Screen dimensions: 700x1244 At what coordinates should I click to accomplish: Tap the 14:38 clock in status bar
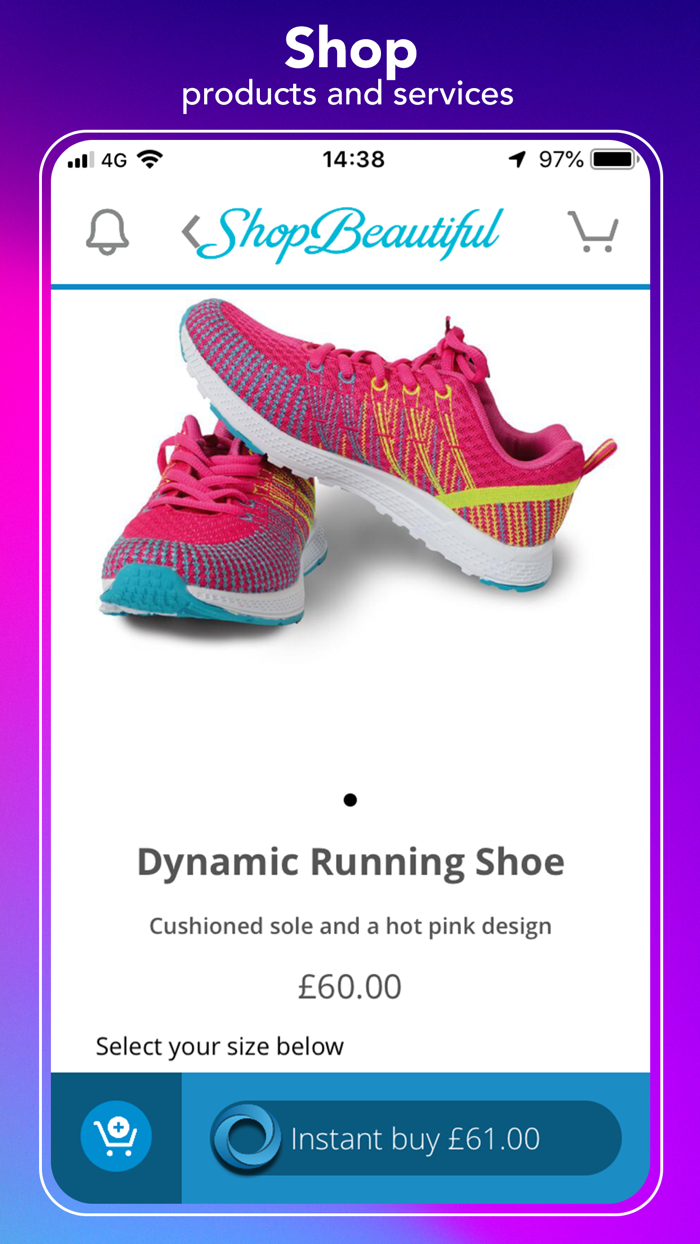coord(353,159)
